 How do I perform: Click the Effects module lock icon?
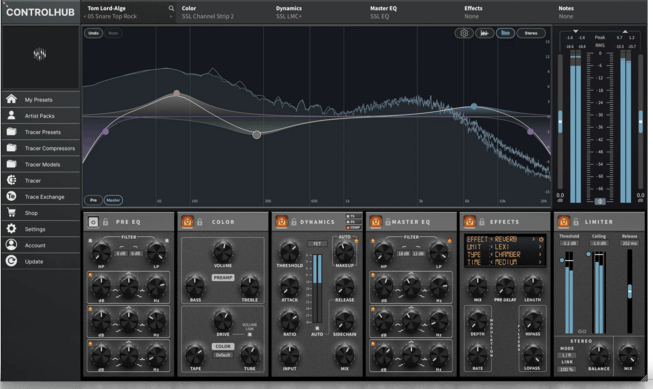pos(482,222)
